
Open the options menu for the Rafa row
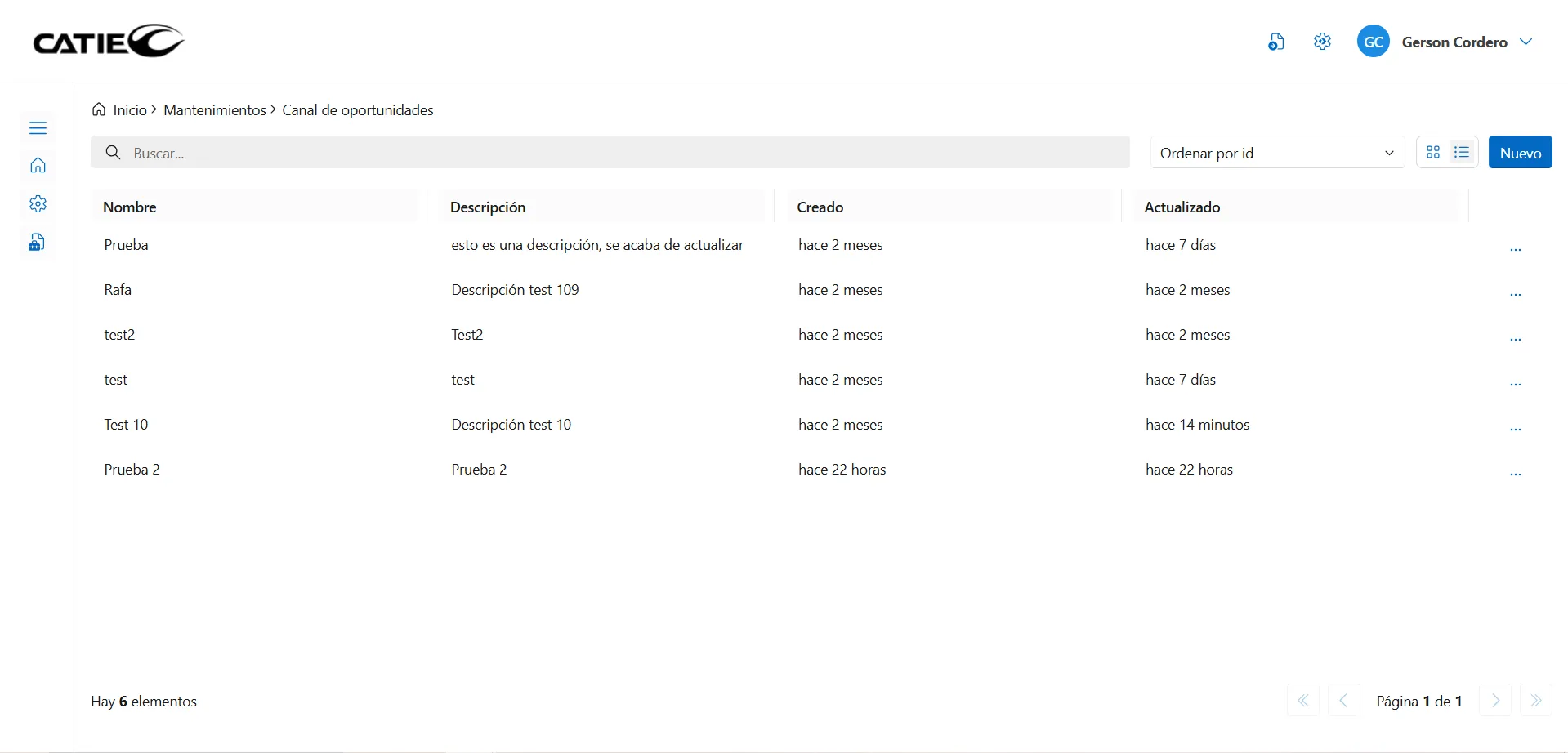(x=1515, y=293)
